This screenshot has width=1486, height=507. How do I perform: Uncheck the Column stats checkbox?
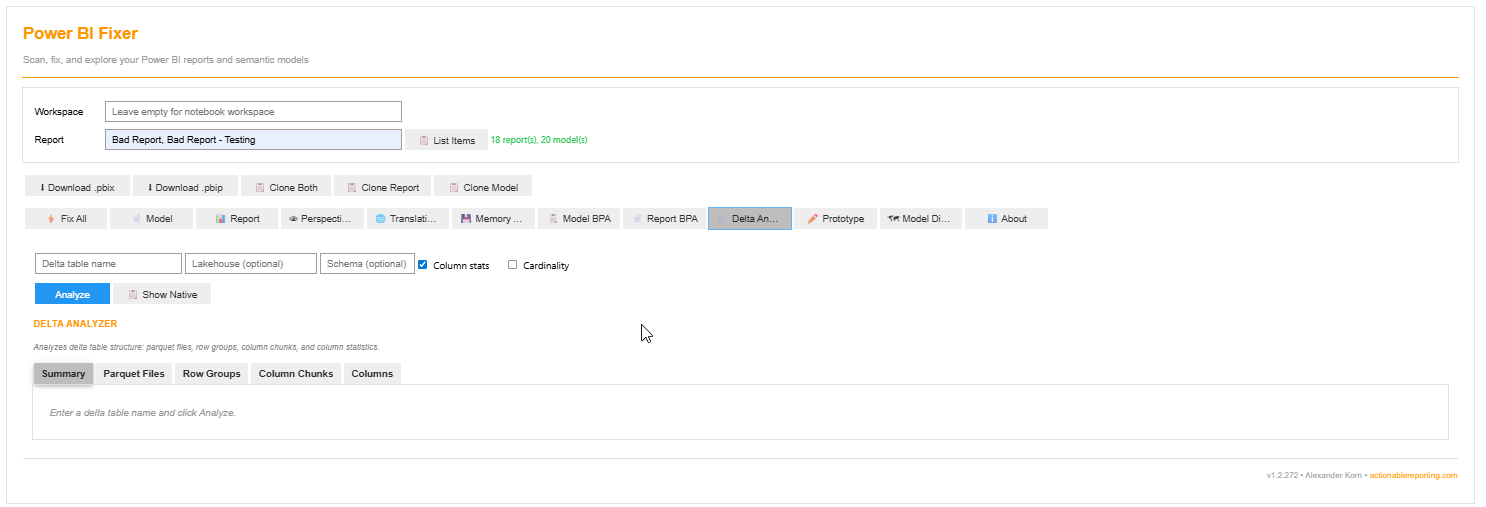[423, 265]
